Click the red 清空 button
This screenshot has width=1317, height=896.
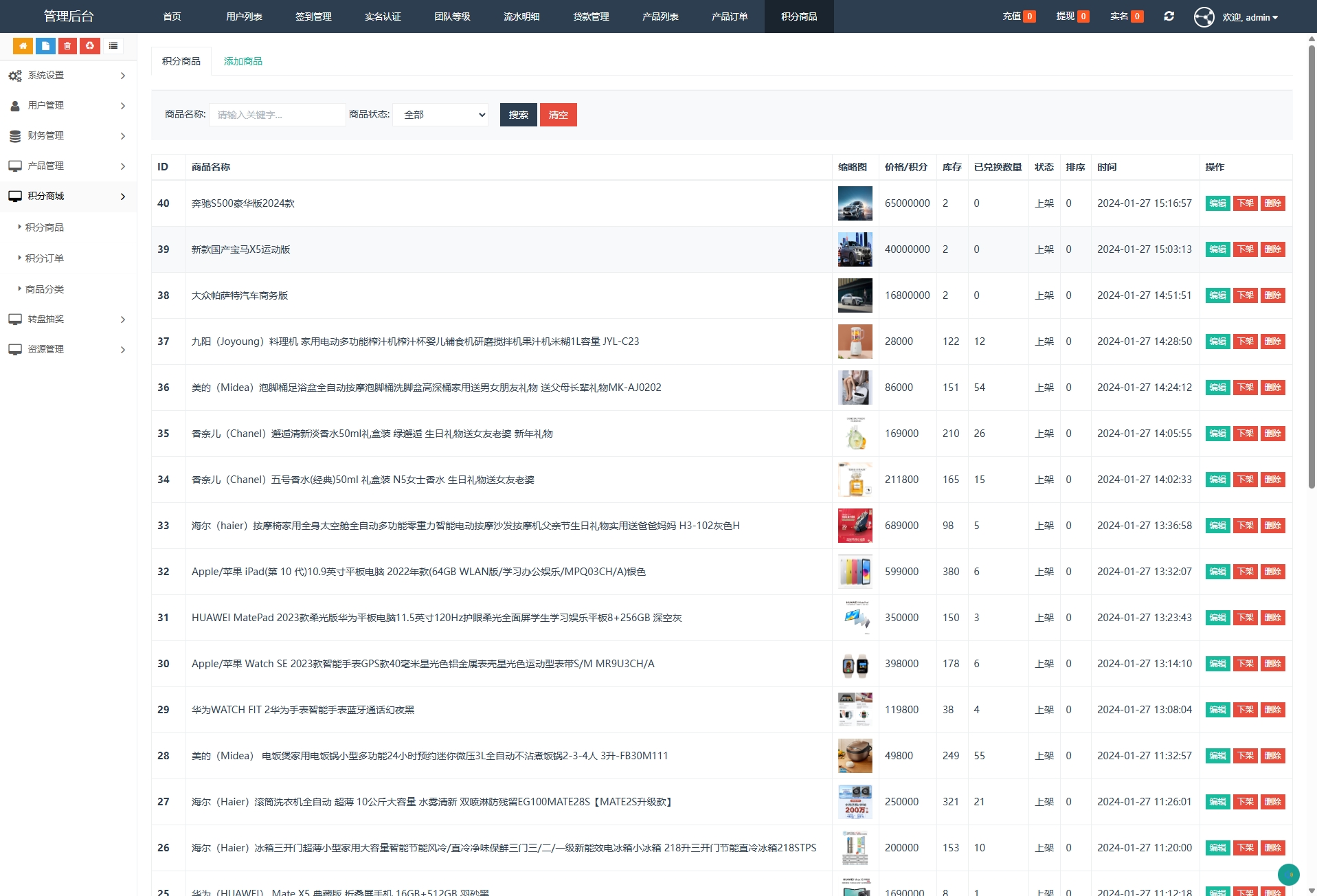click(558, 115)
